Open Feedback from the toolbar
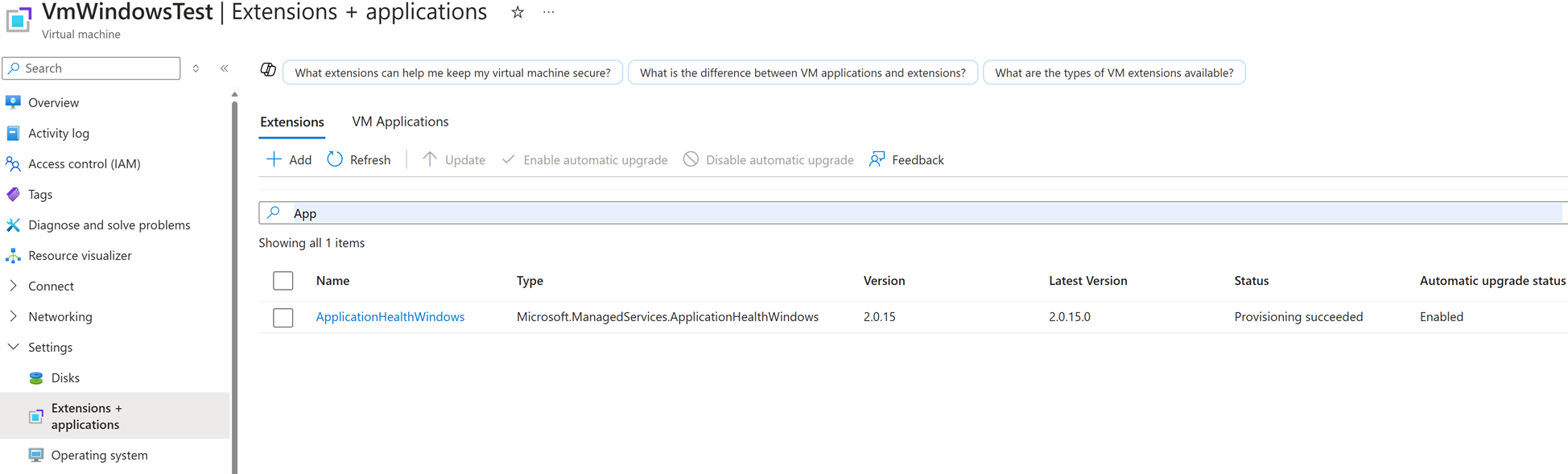This screenshot has width=1568, height=474. coord(906,159)
